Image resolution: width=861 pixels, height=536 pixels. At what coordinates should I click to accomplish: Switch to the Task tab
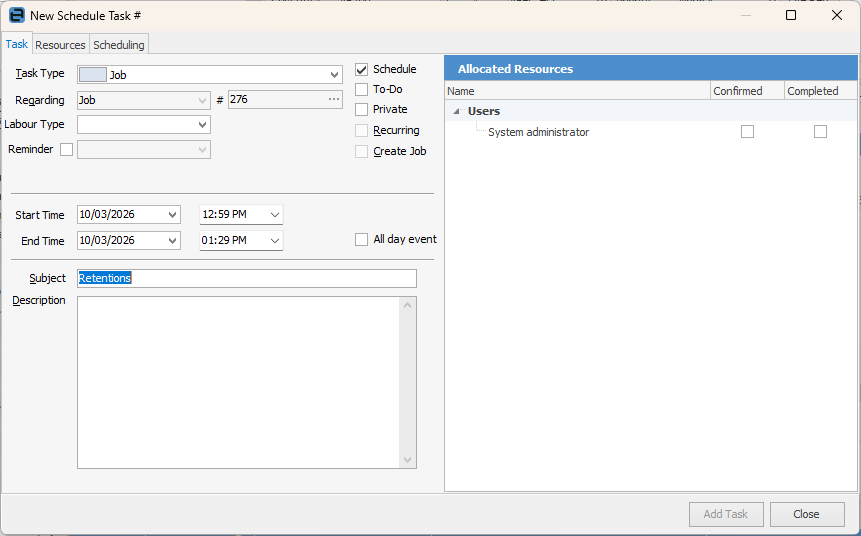pyautogui.click(x=16, y=44)
